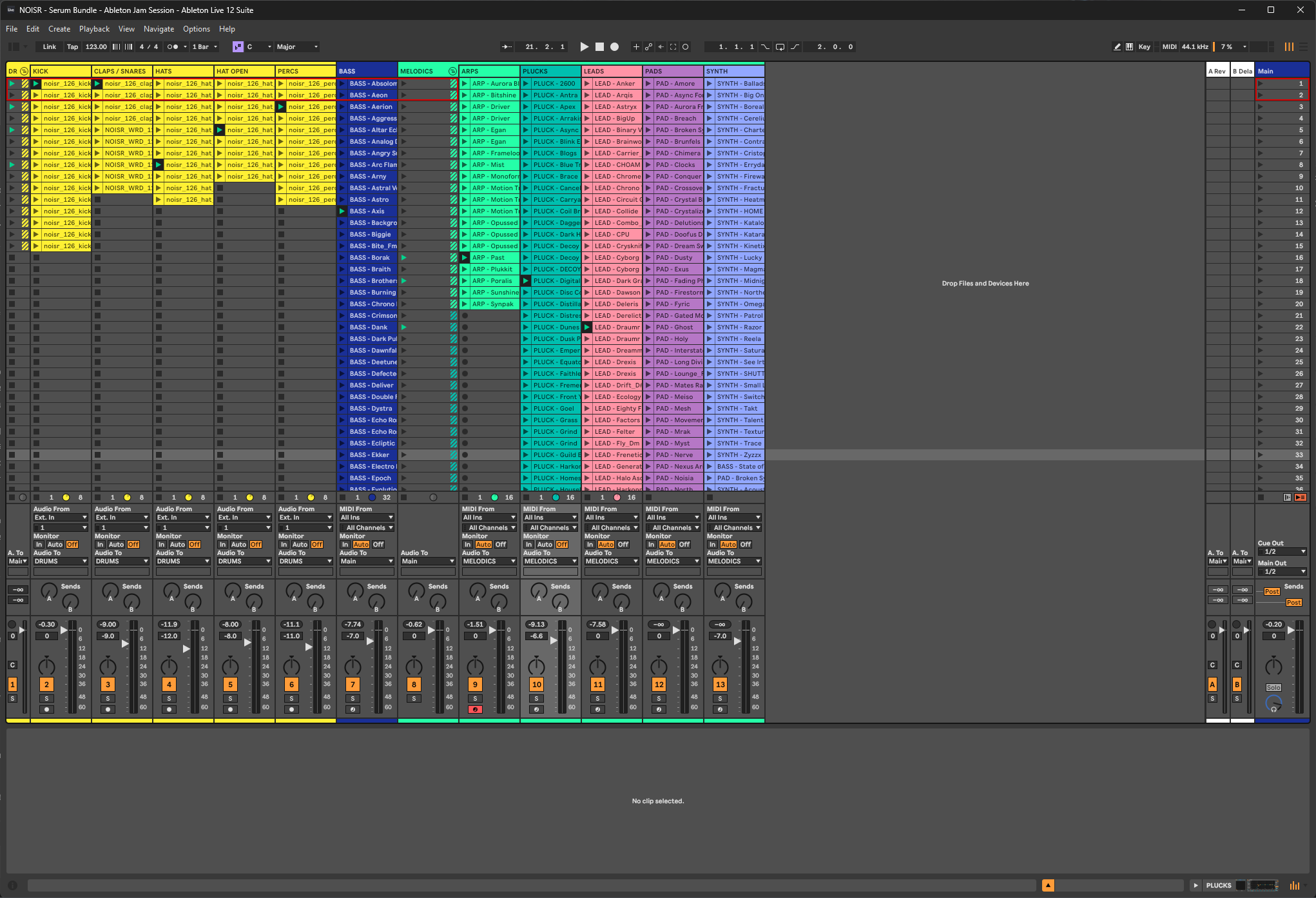Switch Monitor to Auto on the BASS track
1316x898 pixels.
click(x=361, y=544)
